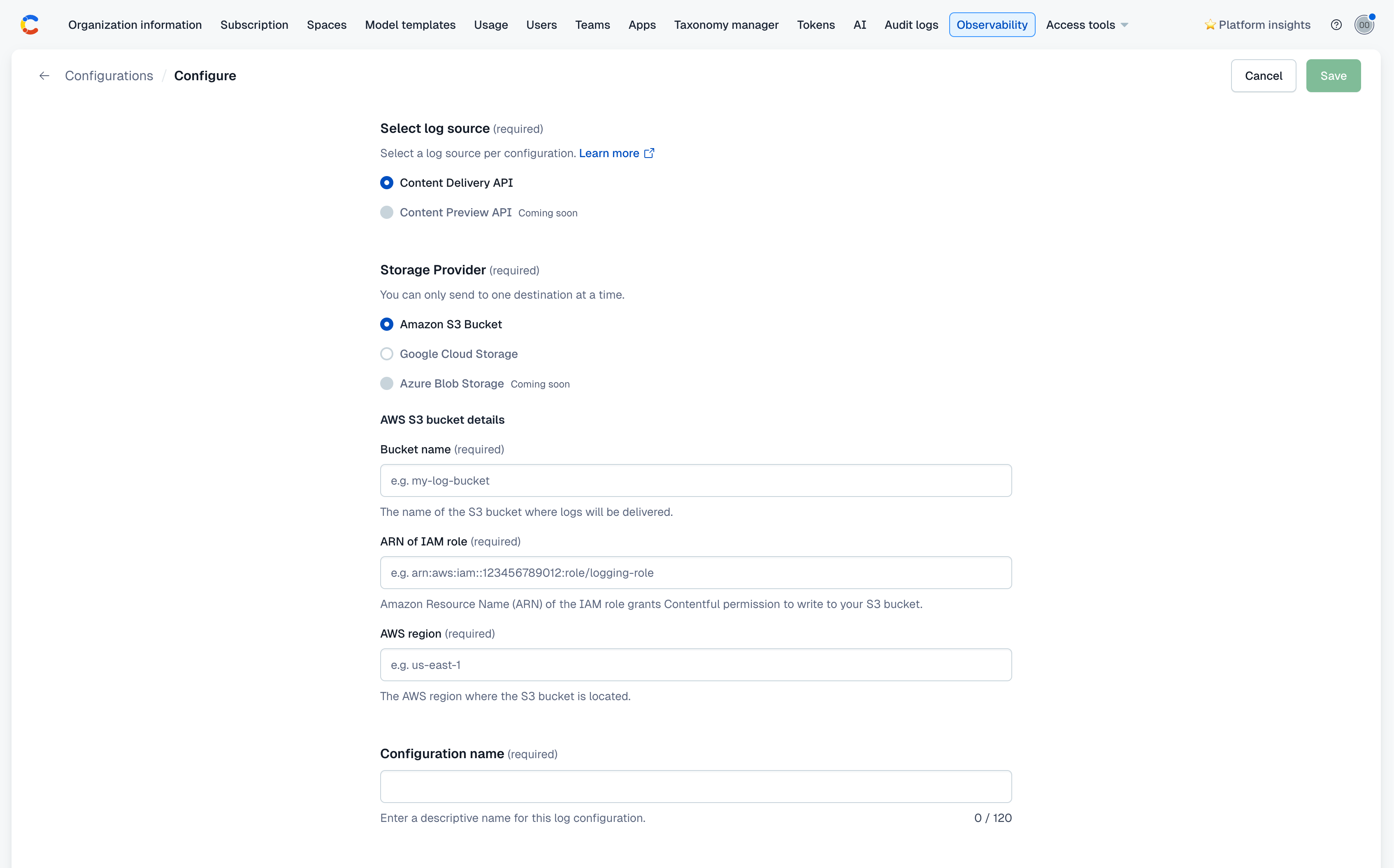
Task: Open the Users tab
Action: 541,25
